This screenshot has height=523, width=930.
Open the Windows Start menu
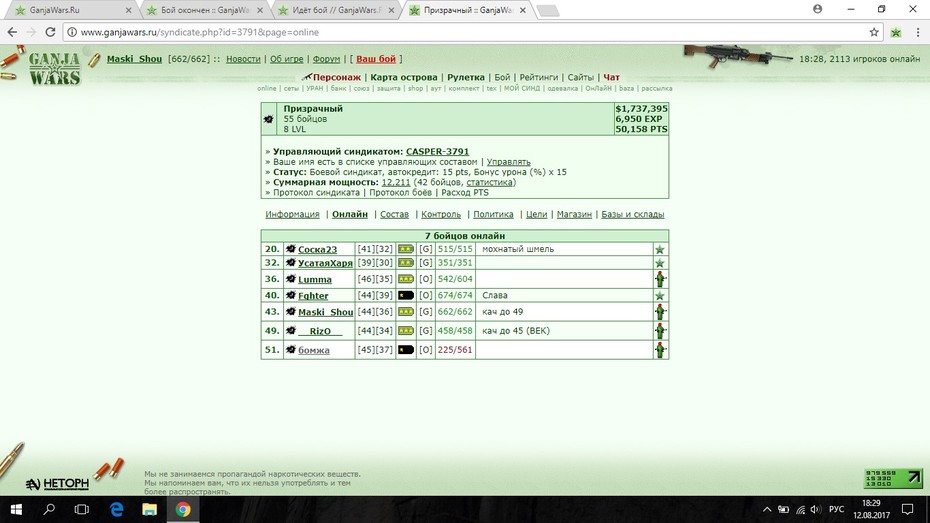tap(16, 509)
